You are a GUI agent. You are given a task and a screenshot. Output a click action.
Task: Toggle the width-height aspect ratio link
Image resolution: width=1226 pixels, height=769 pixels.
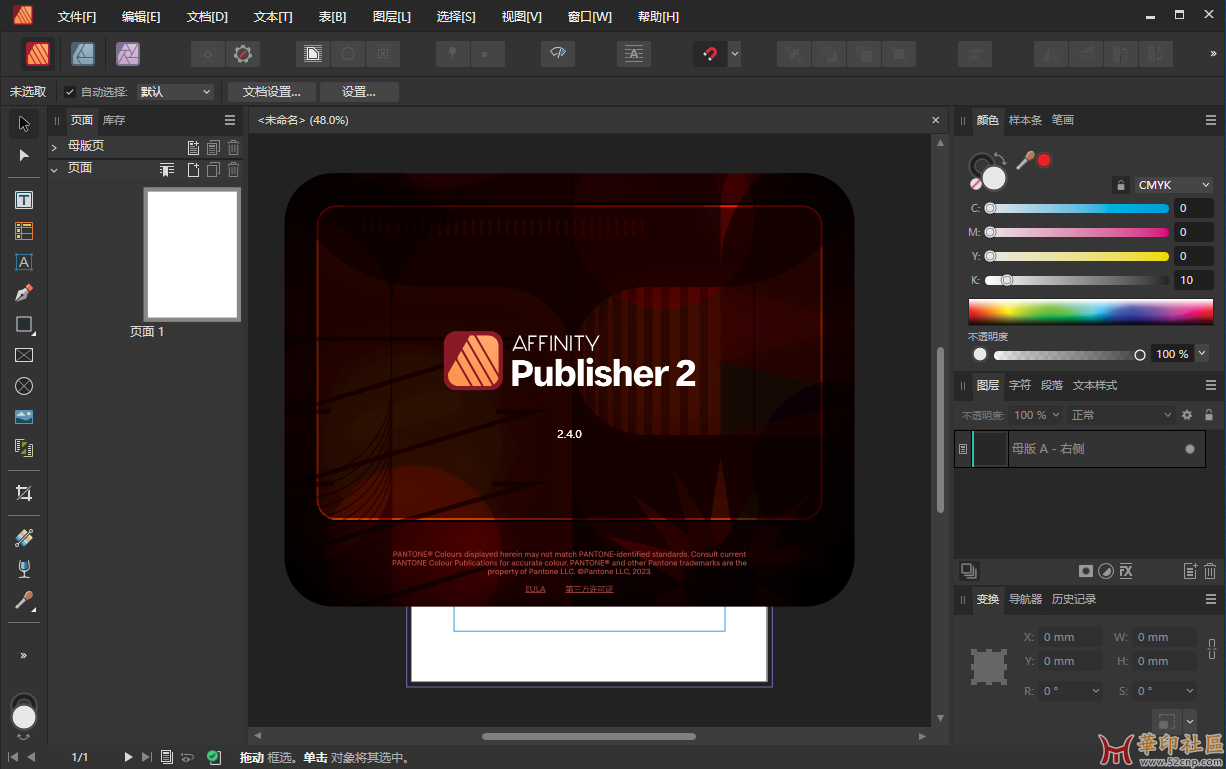(x=1212, y=649)
